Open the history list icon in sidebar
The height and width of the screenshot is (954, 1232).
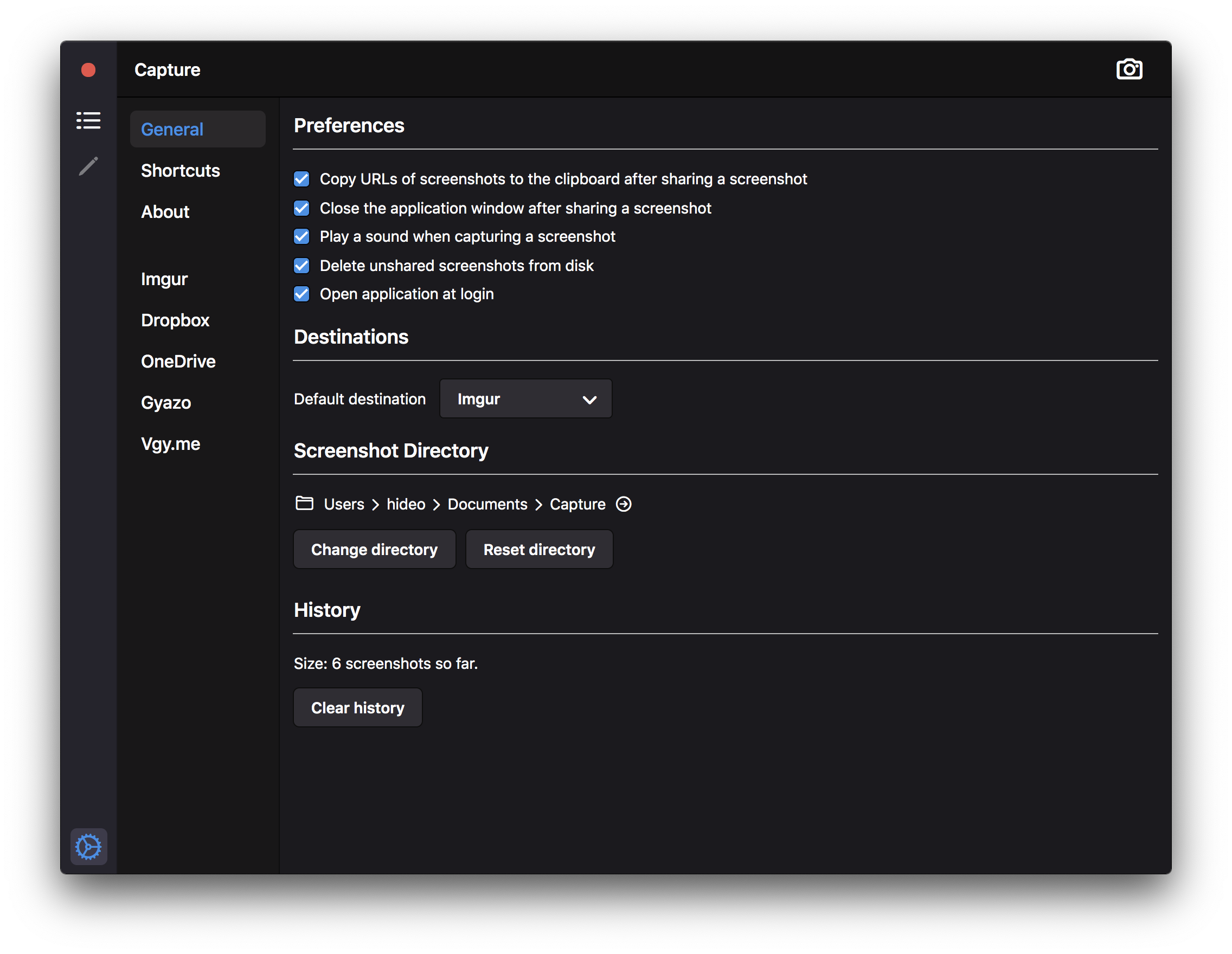(x=88, y=120)
